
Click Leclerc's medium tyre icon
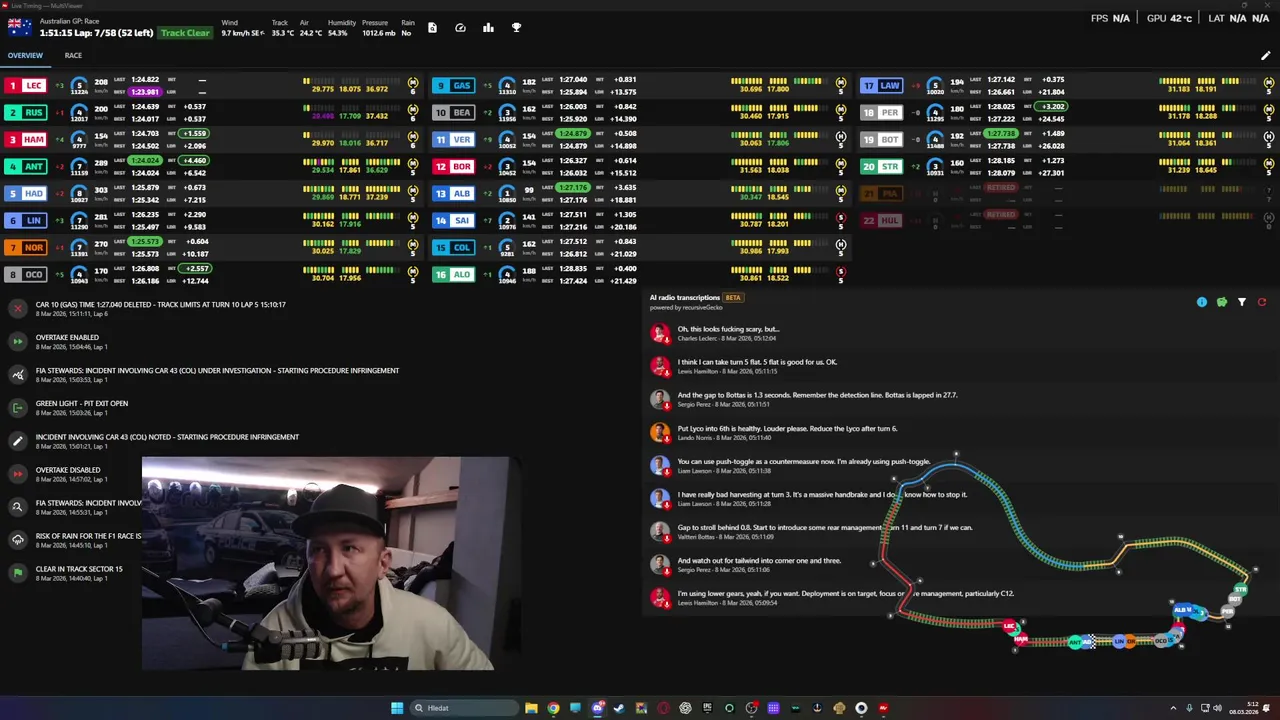(x=413, y=83)
